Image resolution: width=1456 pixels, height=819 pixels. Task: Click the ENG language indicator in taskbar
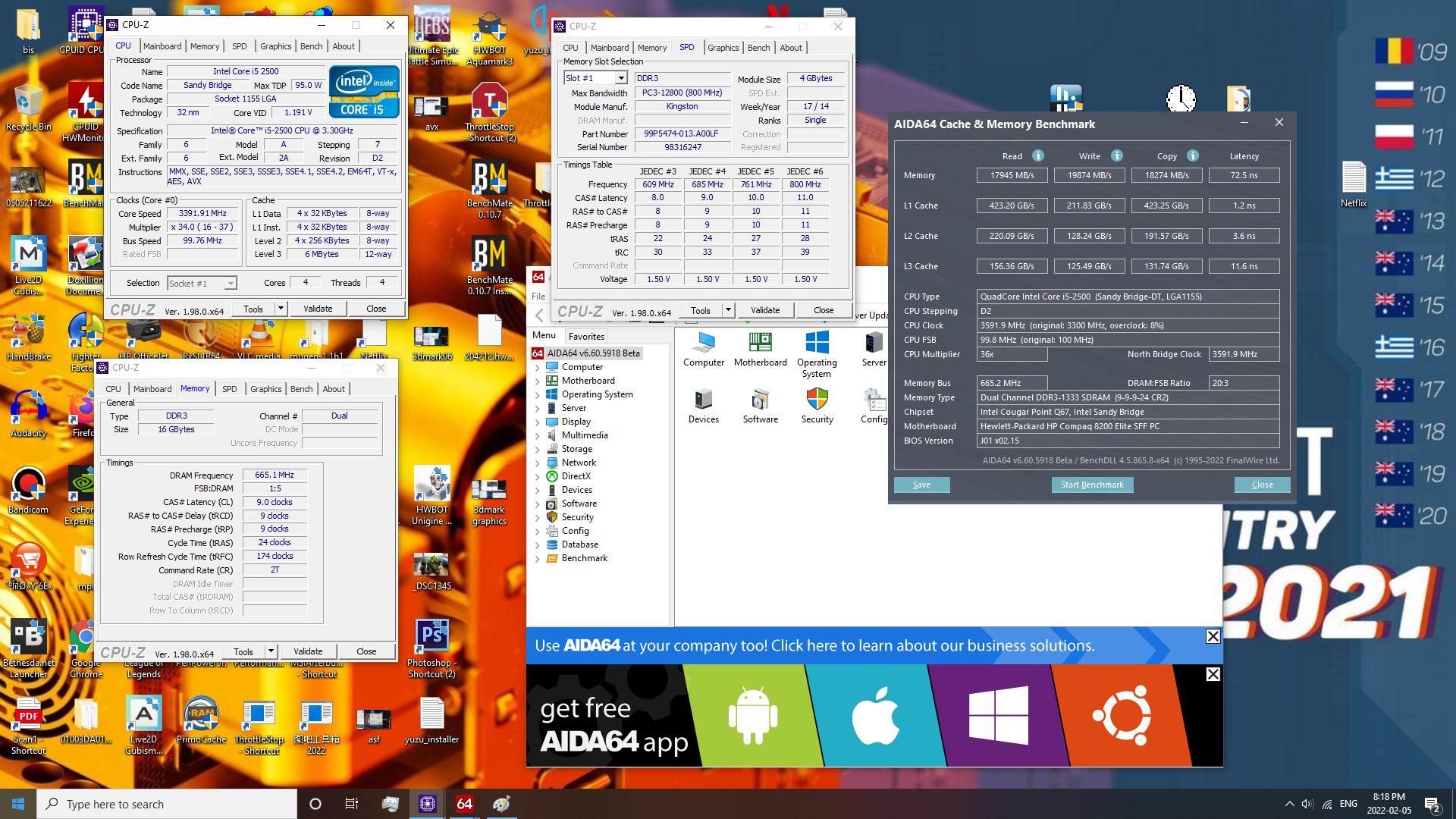[x=1348, y=804]
